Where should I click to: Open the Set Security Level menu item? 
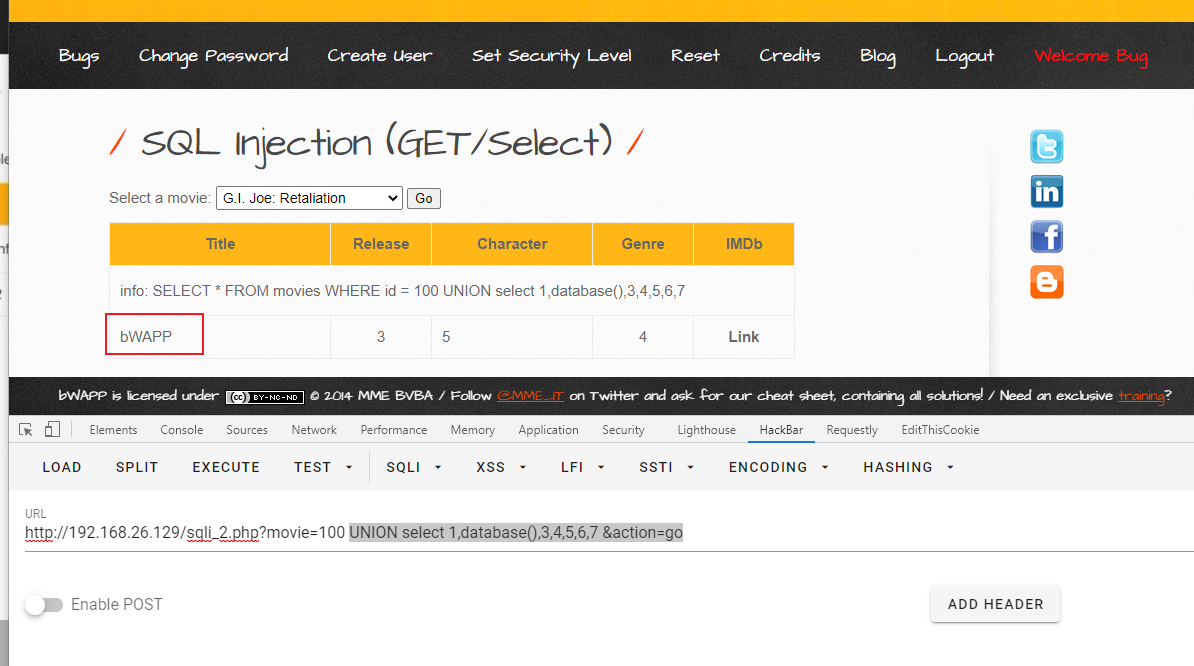click(x=551, y=56)
